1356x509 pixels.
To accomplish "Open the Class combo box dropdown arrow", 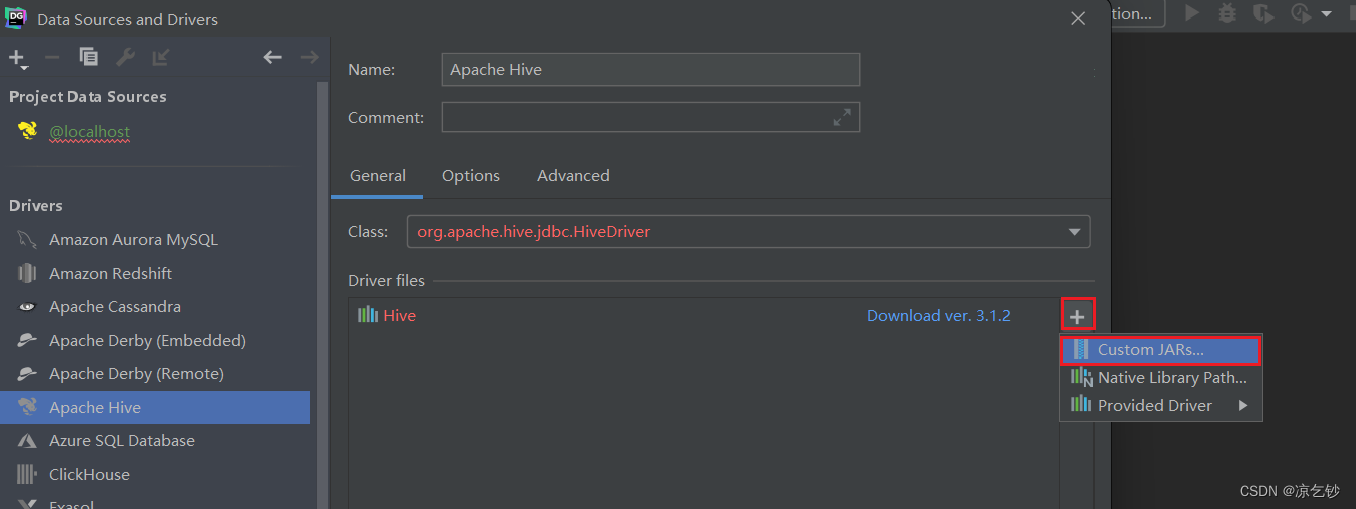I will tap(1075, 232).
